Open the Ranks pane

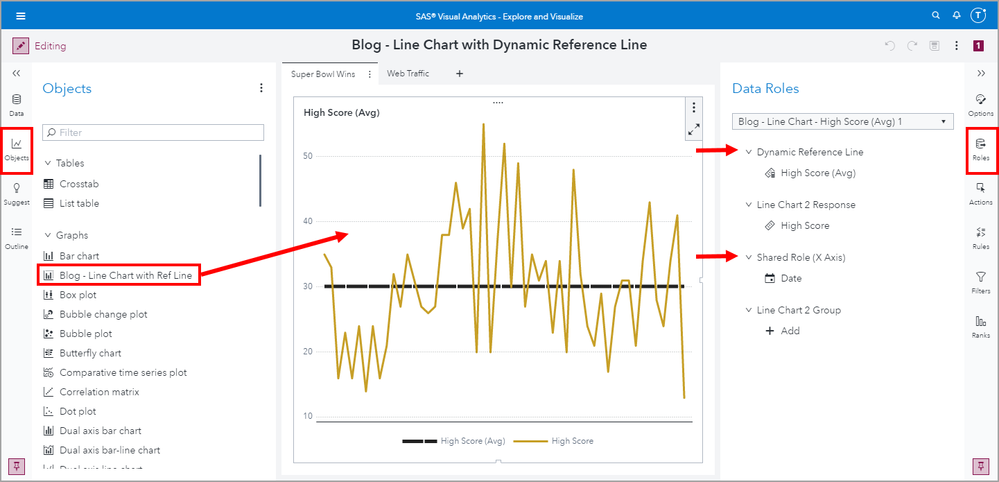pyautogui.click(x=981, y=327)
